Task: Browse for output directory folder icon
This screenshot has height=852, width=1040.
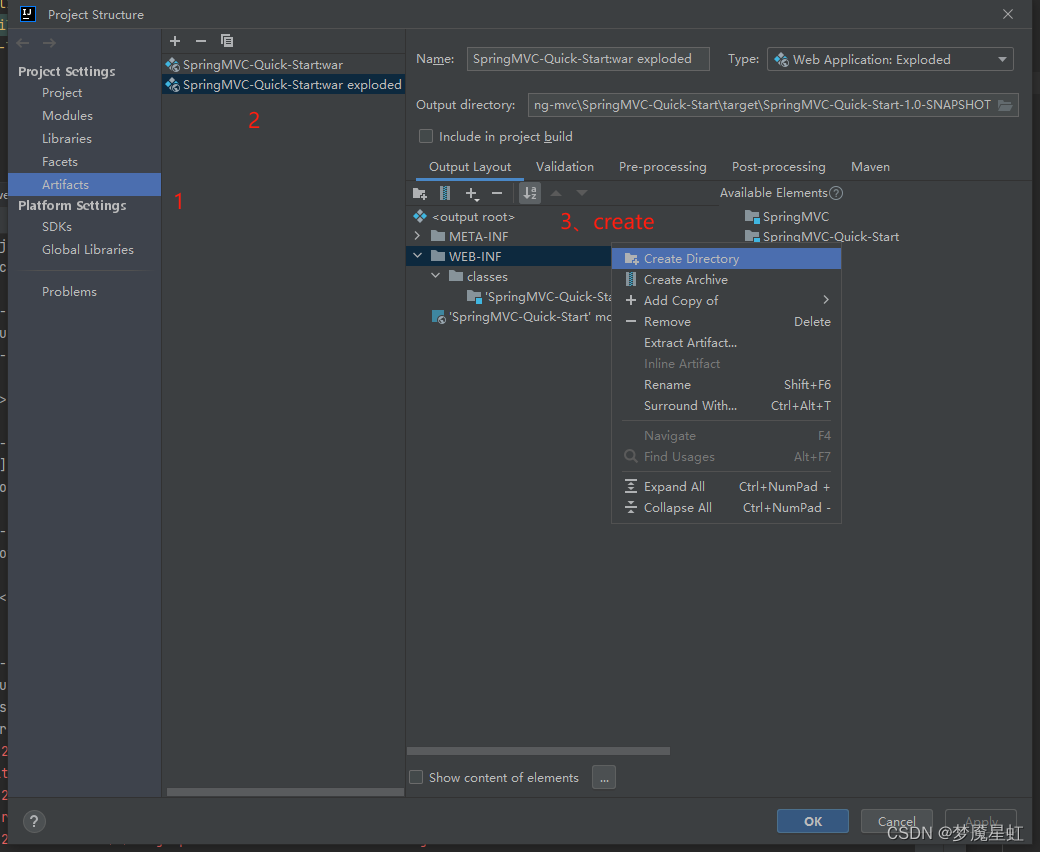Action: (1006, 105)
